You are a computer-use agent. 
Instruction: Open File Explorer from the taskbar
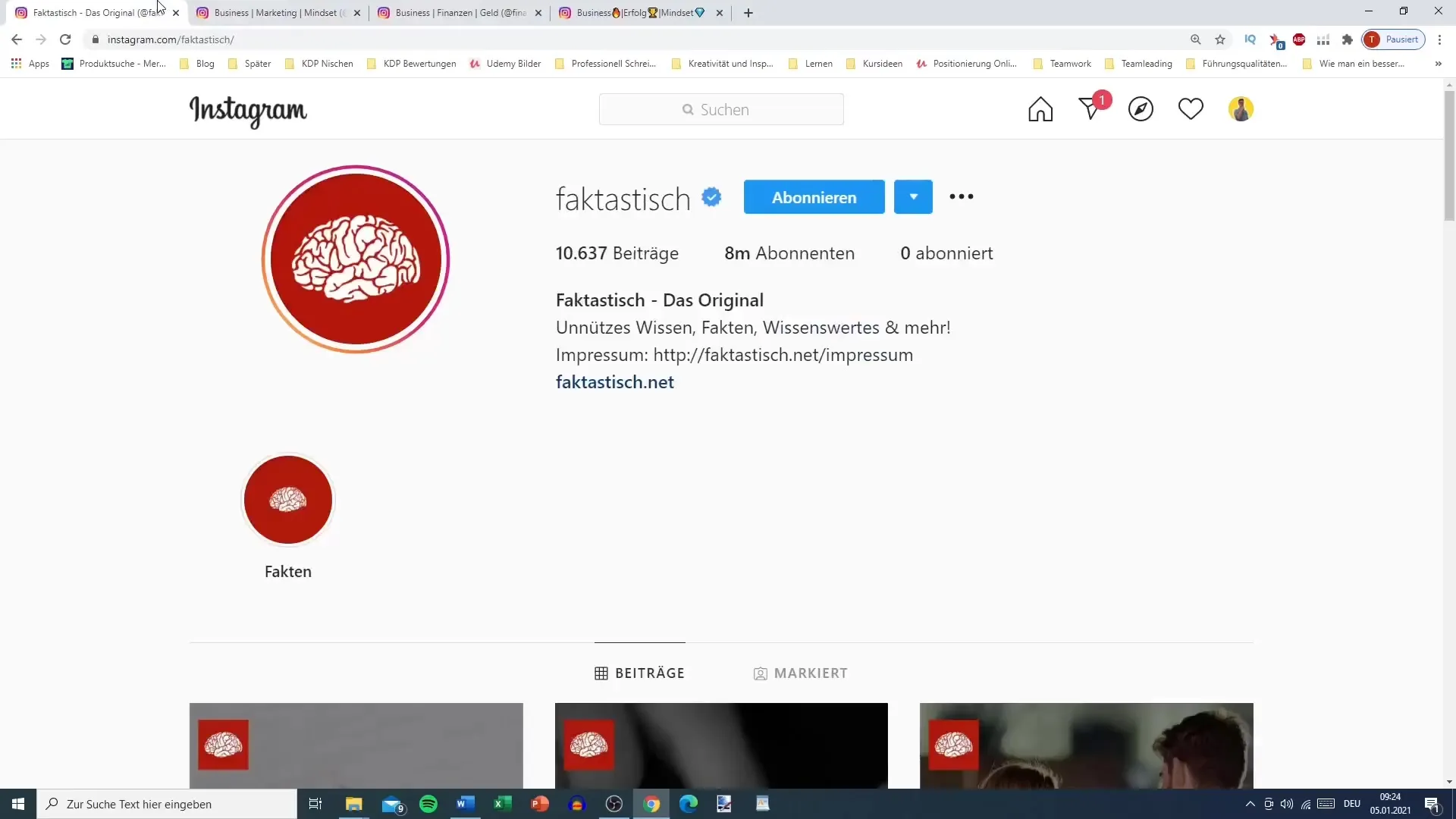(354, 804)
